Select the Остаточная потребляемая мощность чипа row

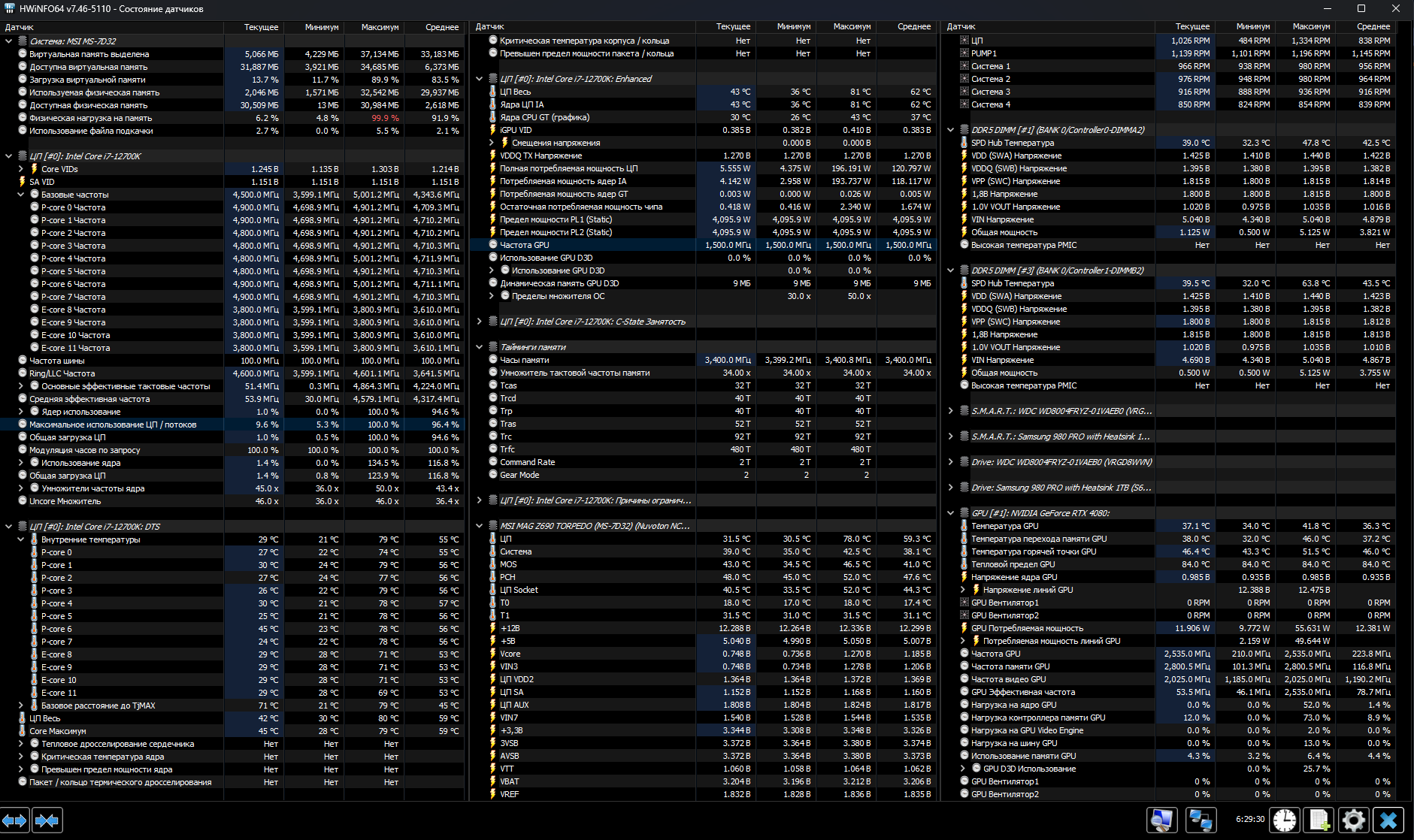click(x=704, y=207)
